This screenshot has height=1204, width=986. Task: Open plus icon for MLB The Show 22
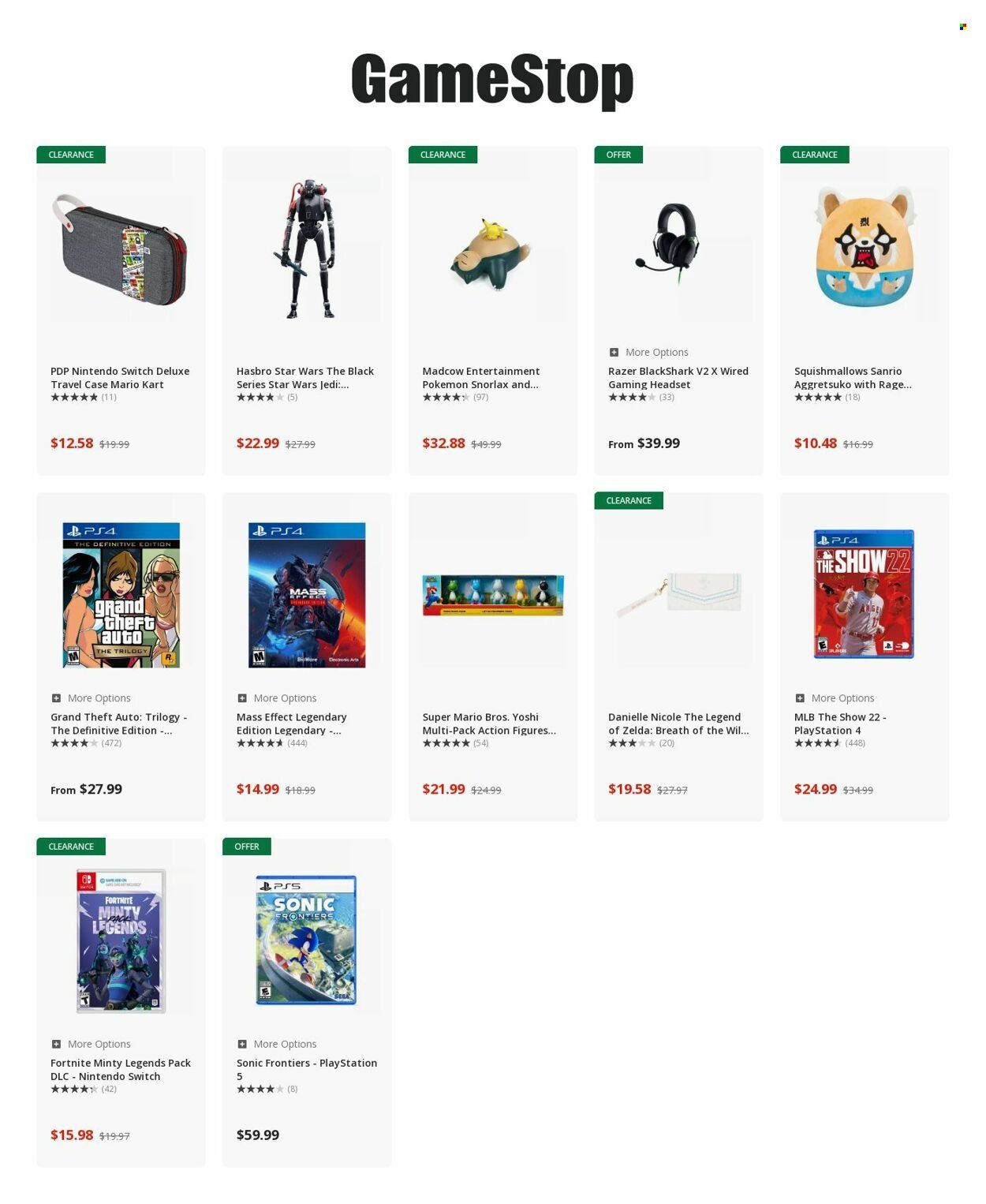click(x=800, y=698)
